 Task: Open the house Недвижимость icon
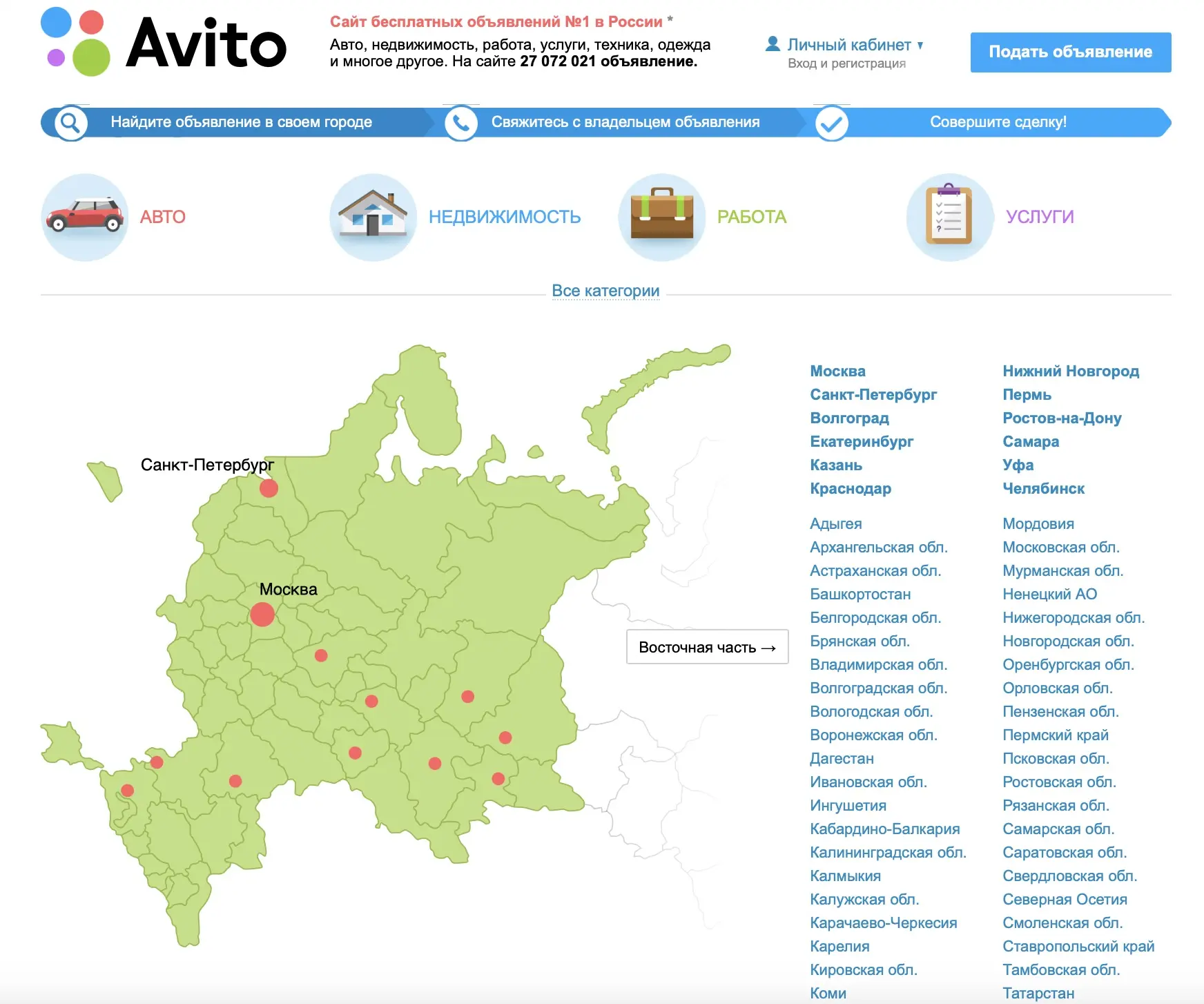click(x=373, y=217)
